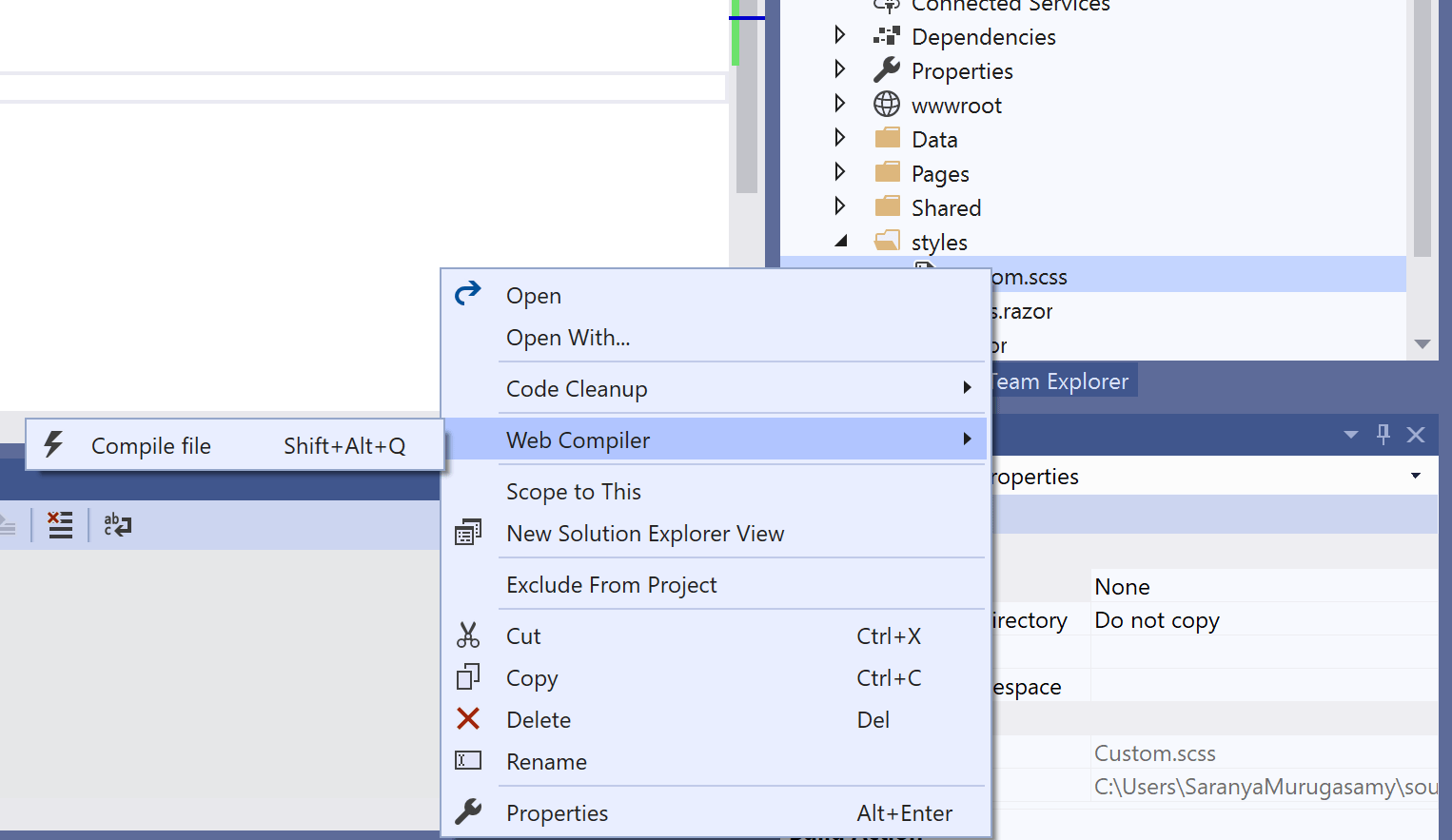Expand the Dependencies tree node
This screenshot has width=1452, height=840.
(840, 34)
